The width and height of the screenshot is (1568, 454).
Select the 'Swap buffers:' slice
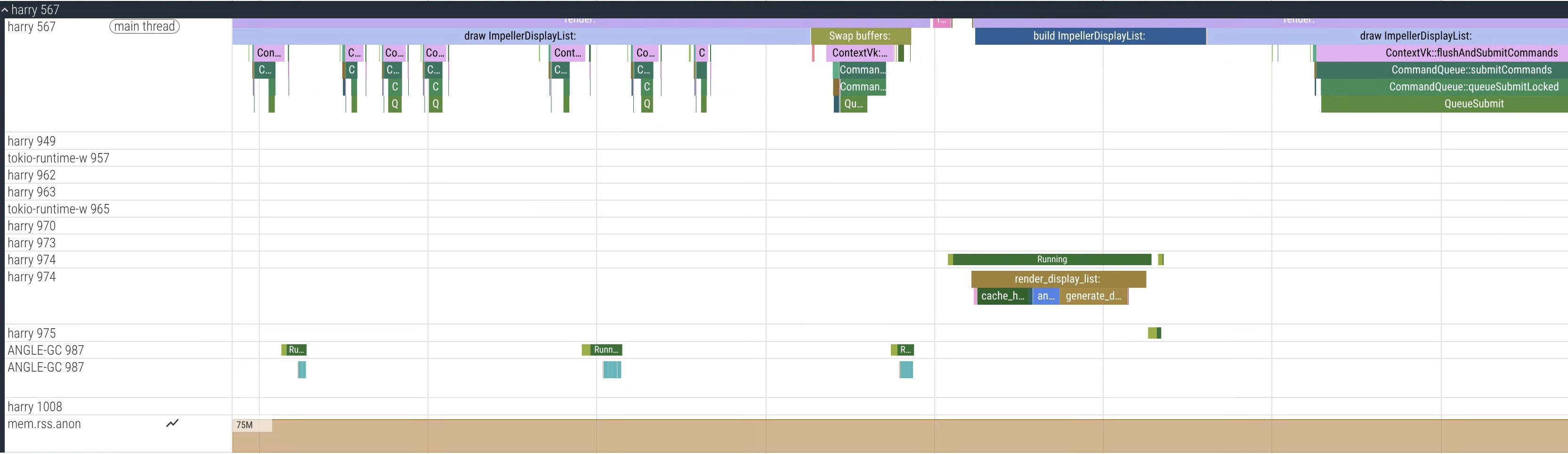[861, 36]
